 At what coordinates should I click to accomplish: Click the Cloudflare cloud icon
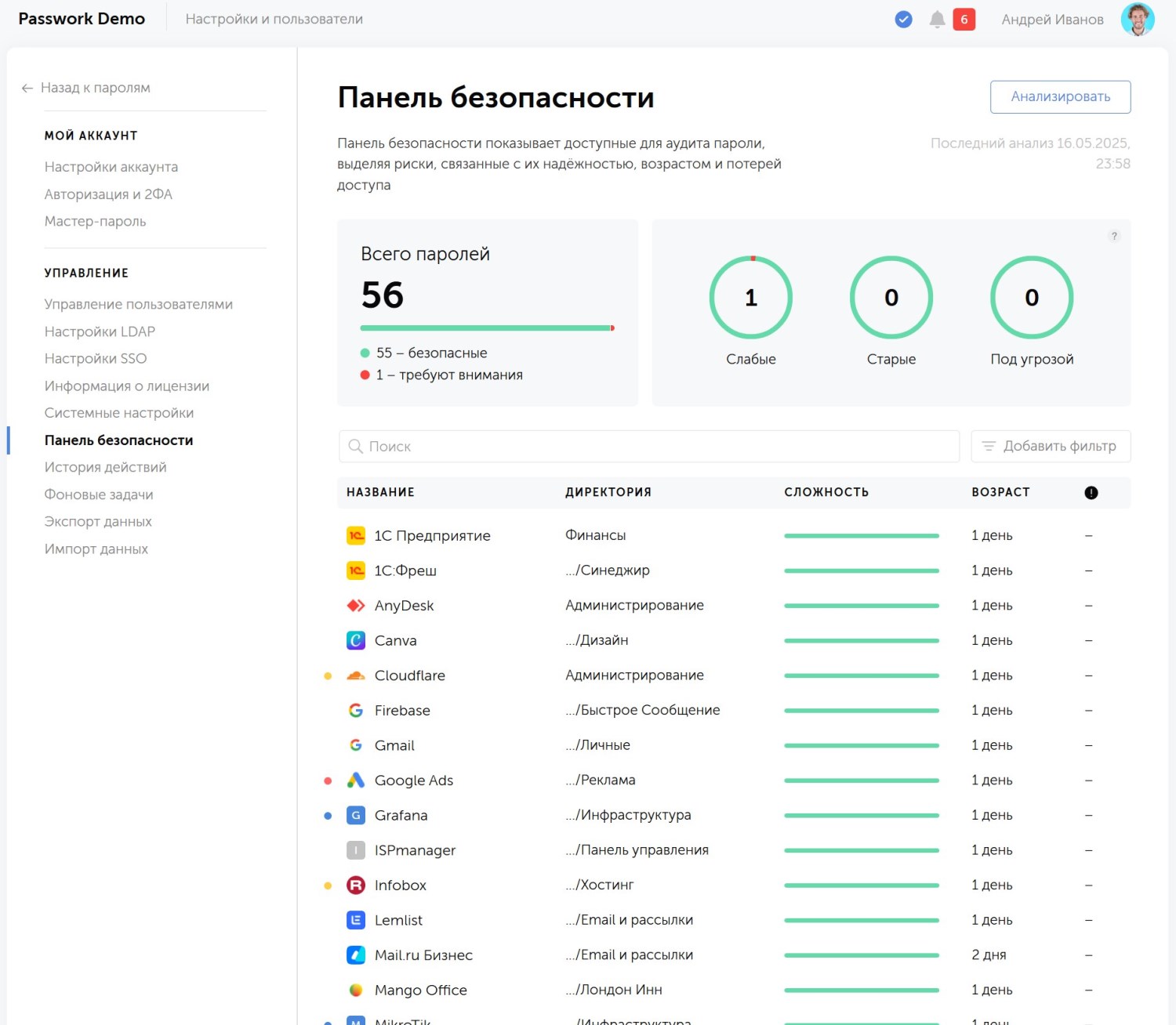point(356,675)
